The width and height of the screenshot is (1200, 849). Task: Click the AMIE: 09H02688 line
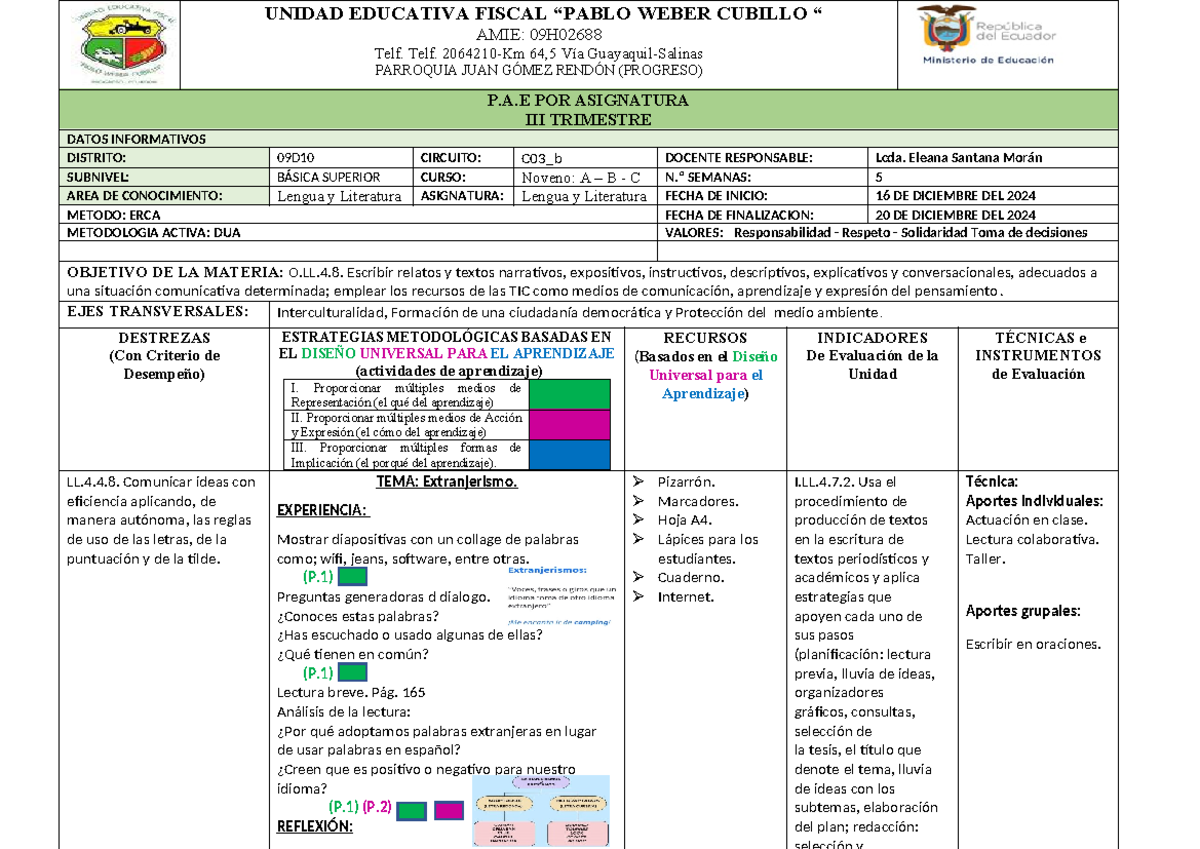click(539, 35)
